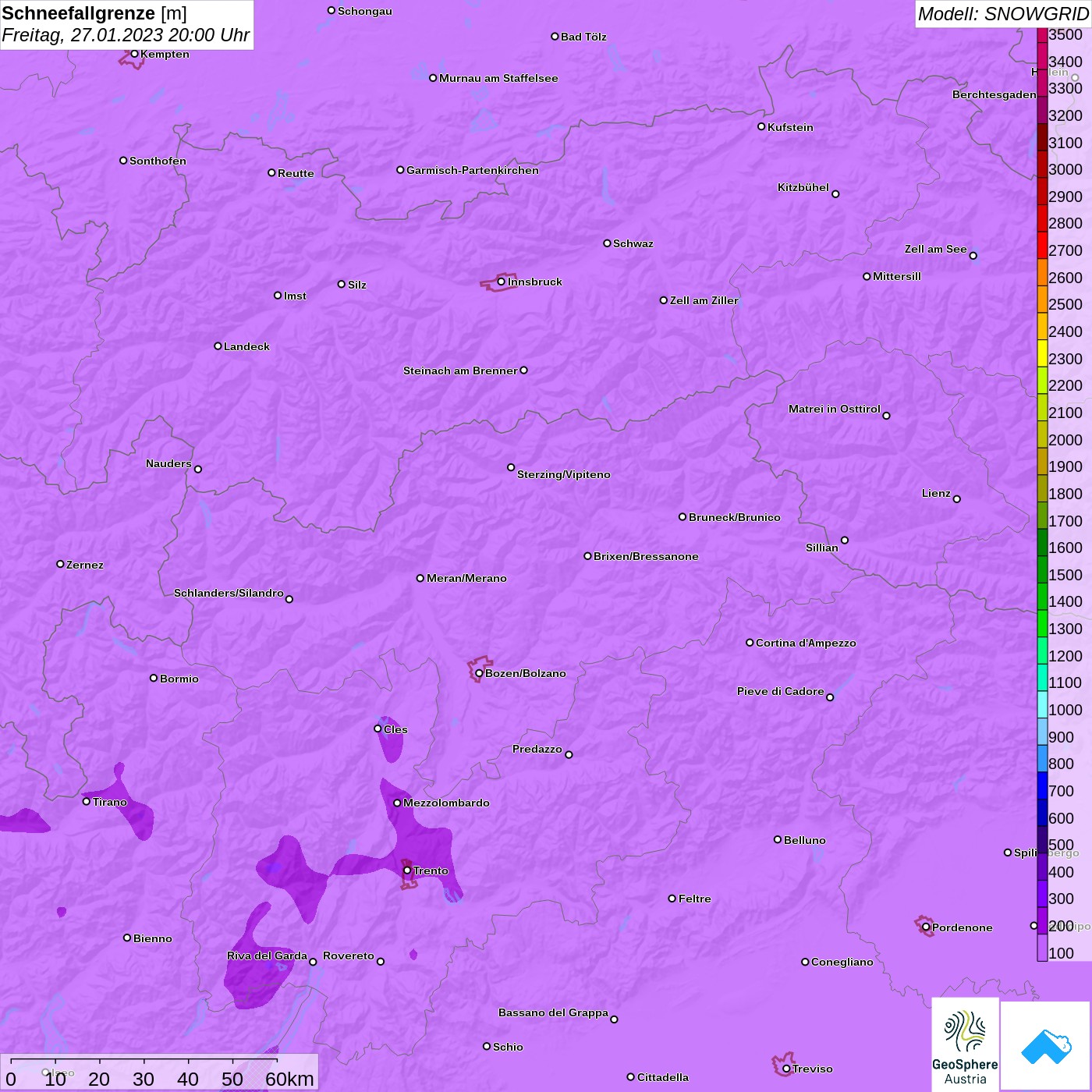
Task: Click the 3500 m legend color
Action: (1042, 35)
